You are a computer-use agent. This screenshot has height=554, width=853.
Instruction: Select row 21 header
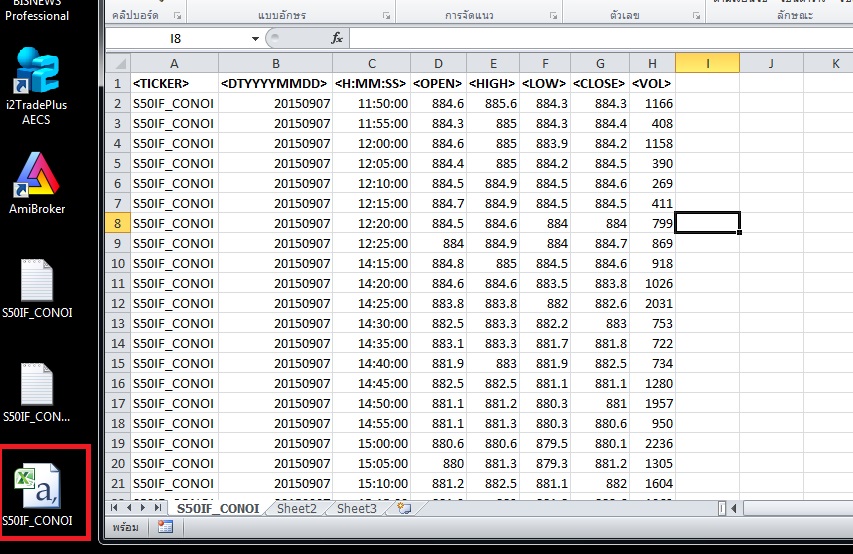118,483
